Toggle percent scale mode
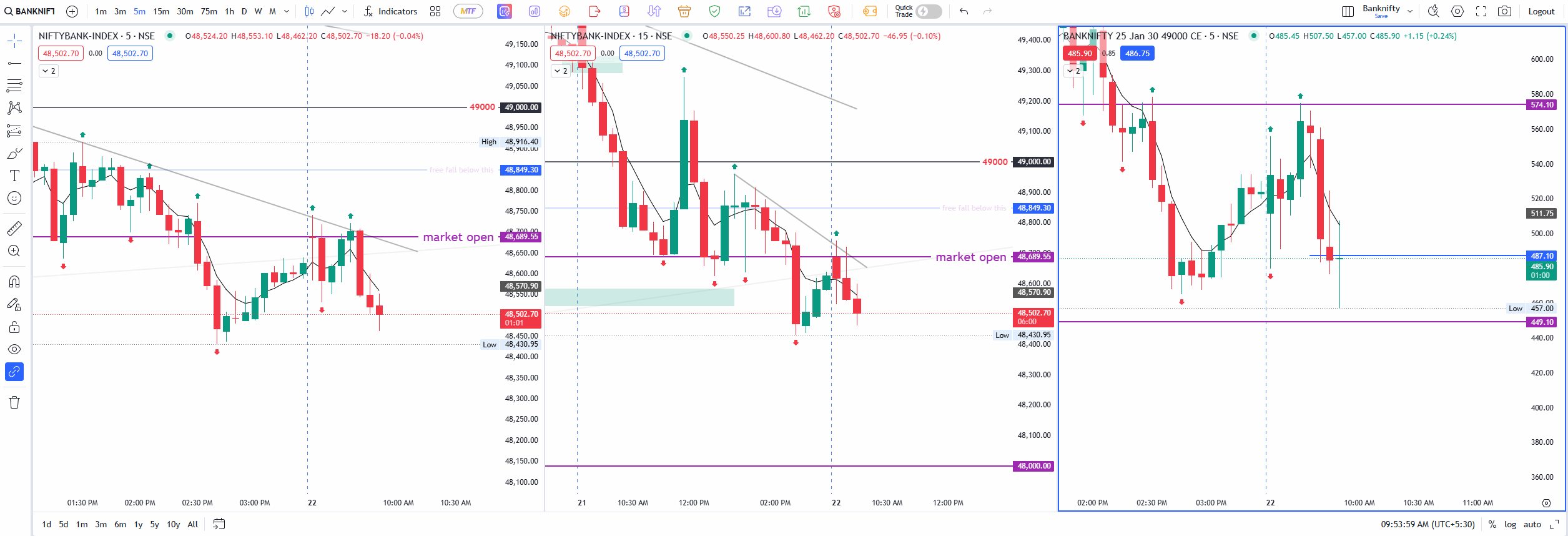The height and width of the screenshot is (536, 1568). click(x=1492, y=524)
